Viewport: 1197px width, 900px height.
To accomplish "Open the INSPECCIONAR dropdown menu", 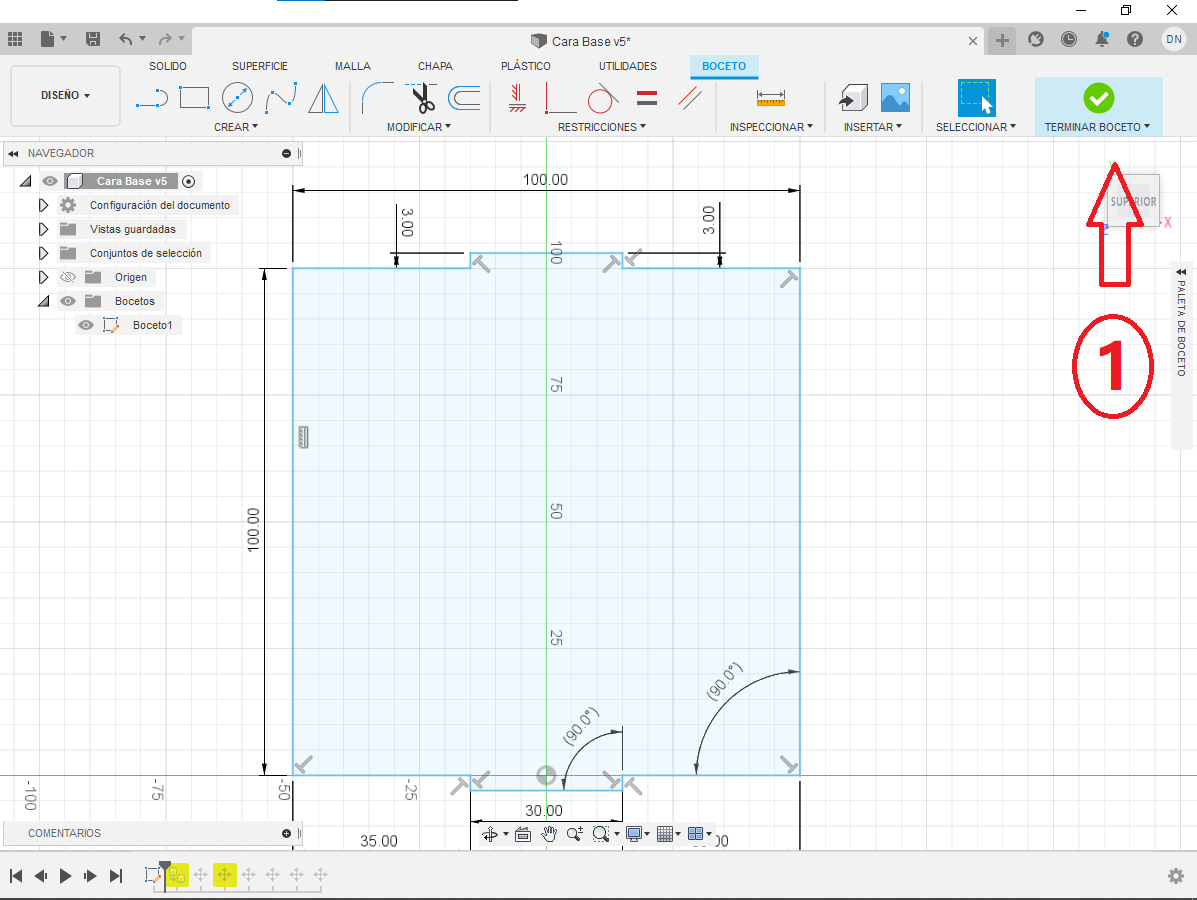I will [771, 127].
